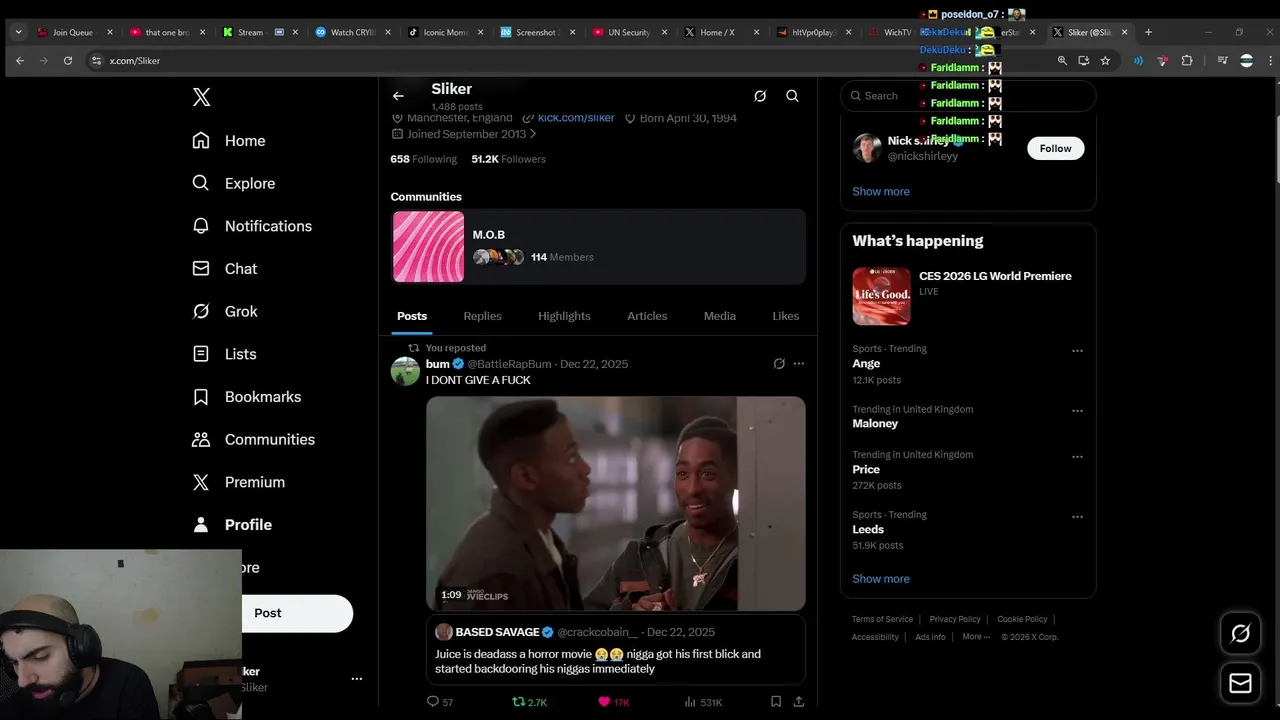Image resolution: width=1280 pixels, height=720 pixels.
Task: Open tab search dropdown in browser
Action: (x=18, y=32)
